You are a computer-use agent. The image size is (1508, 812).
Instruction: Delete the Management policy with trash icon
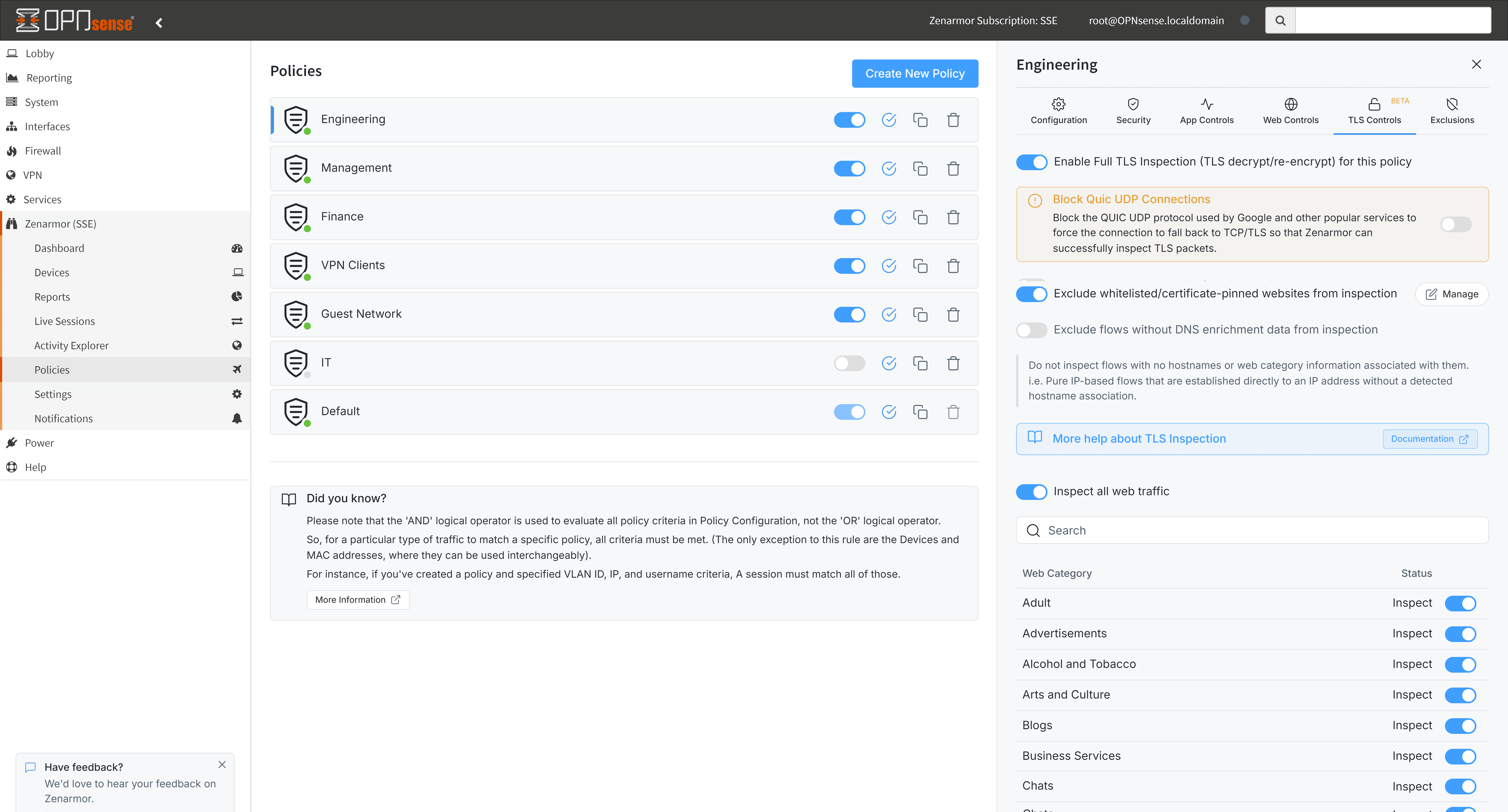[953, 168]
